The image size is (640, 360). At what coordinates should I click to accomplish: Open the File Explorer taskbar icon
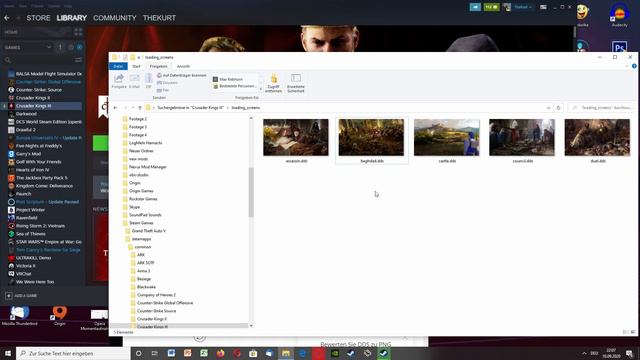pos(286,353)
